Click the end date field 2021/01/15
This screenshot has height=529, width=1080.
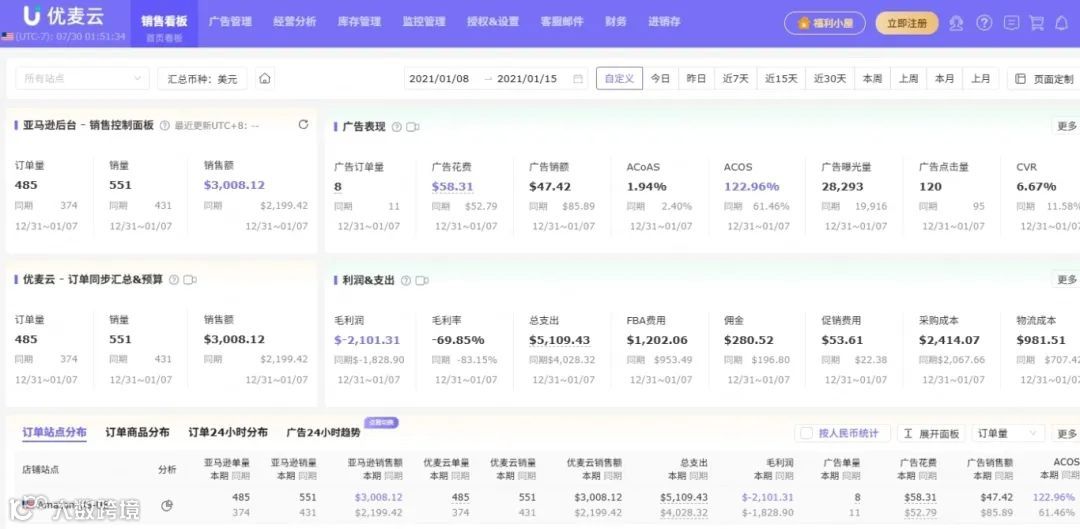pos(527,79)
